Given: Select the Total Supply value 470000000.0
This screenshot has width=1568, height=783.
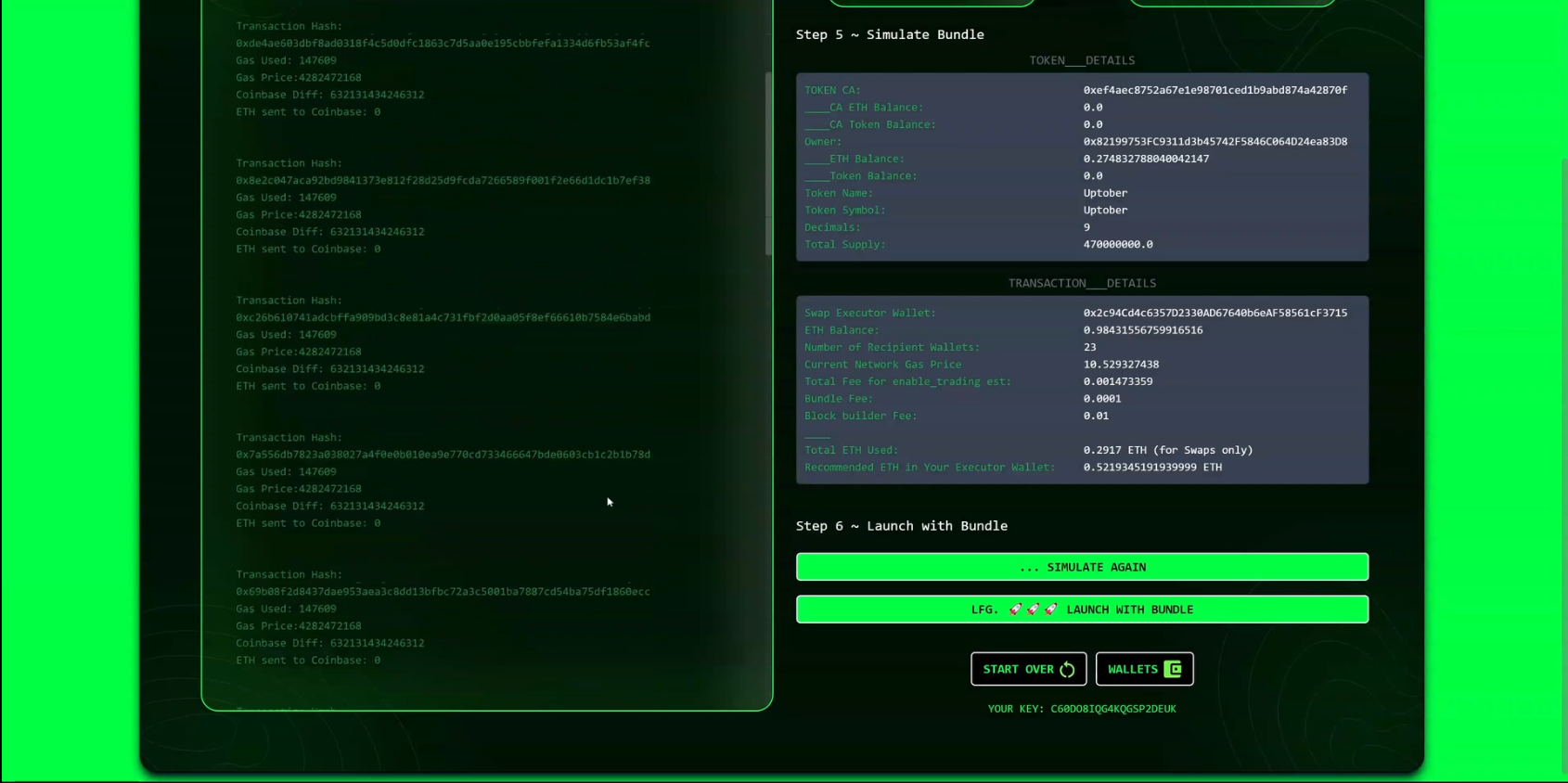Looking at the screenshot, I should 1117,245.
